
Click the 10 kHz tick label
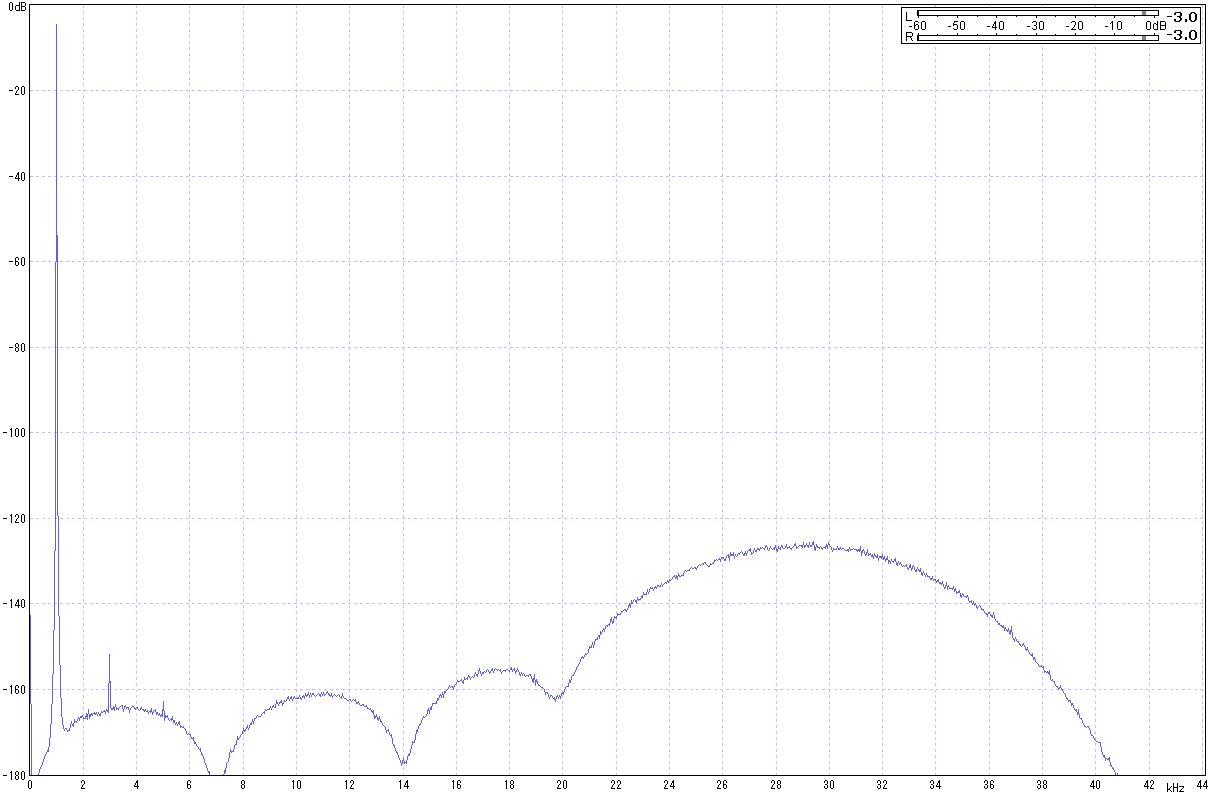(x=296, y=786)
